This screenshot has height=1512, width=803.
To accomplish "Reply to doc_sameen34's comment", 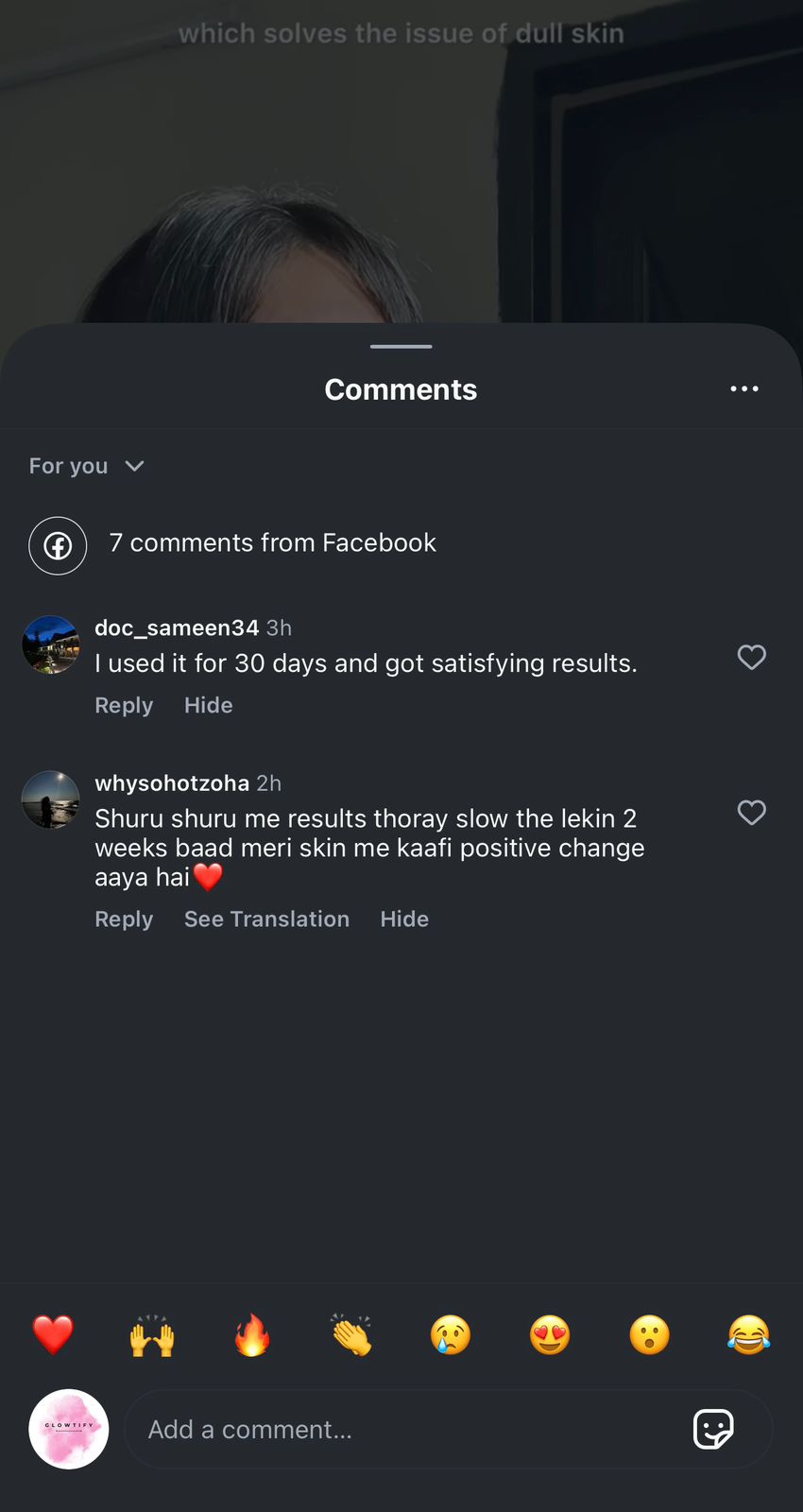I will 124,706.
